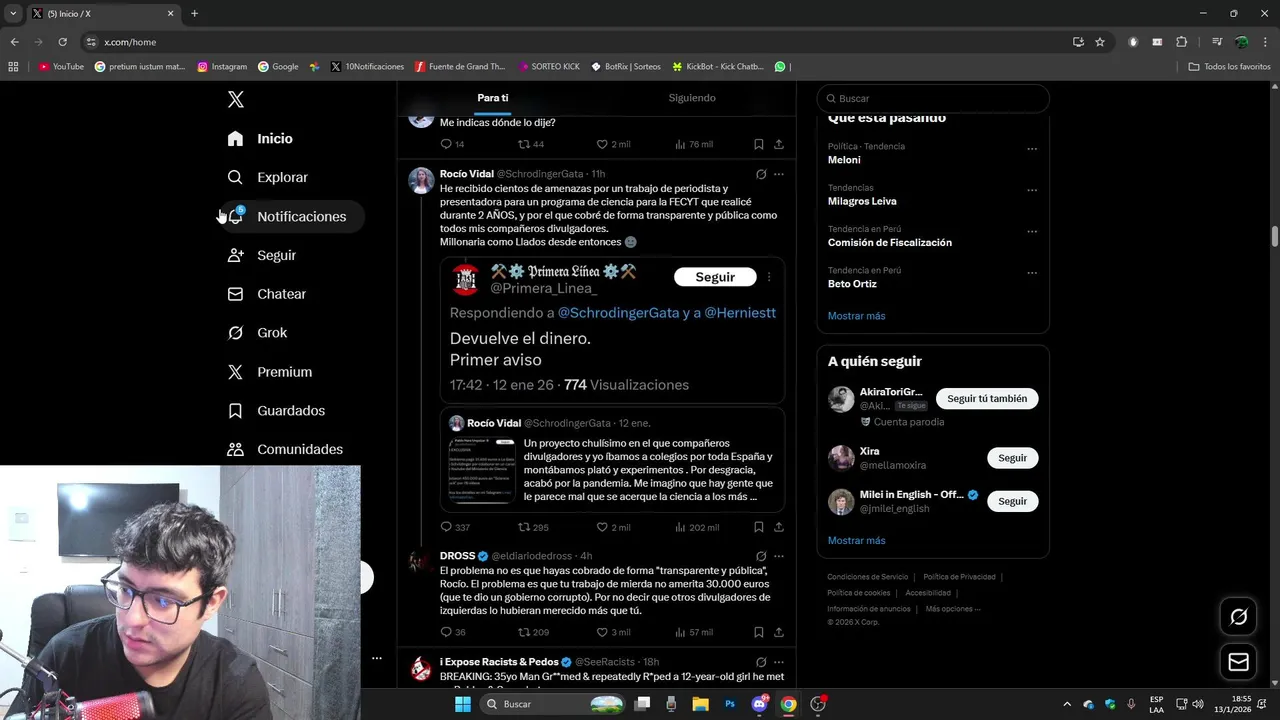
Task: Open Comunidades in the sidebar
Action: [286, 450]
